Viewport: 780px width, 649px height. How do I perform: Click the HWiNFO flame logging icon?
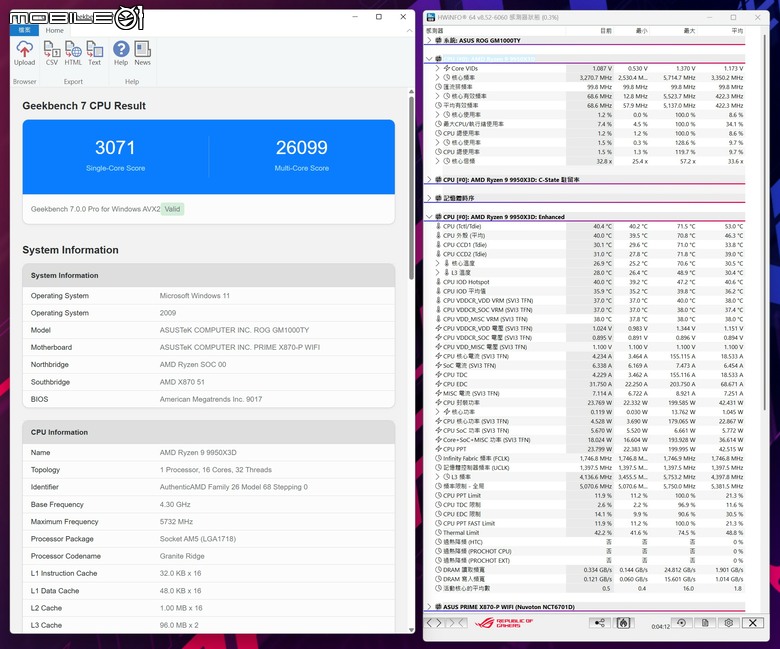pos(623,623)
